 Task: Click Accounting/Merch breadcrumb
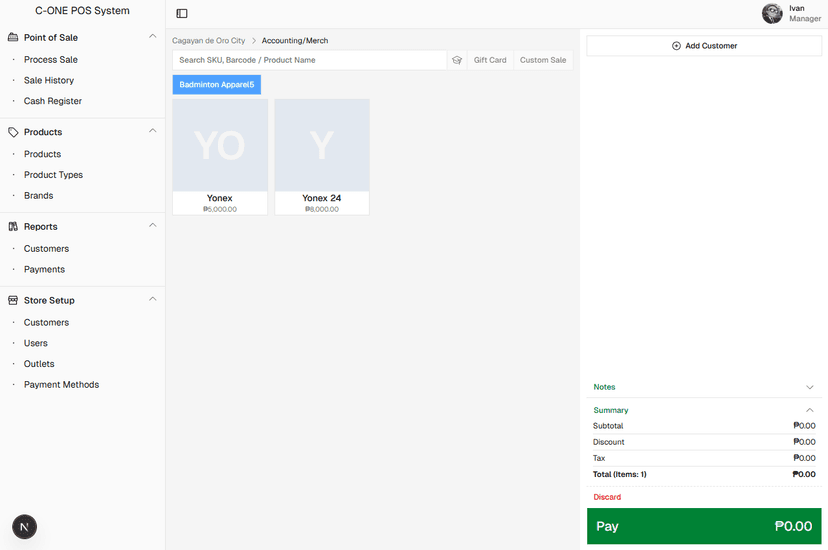[295, 41]
